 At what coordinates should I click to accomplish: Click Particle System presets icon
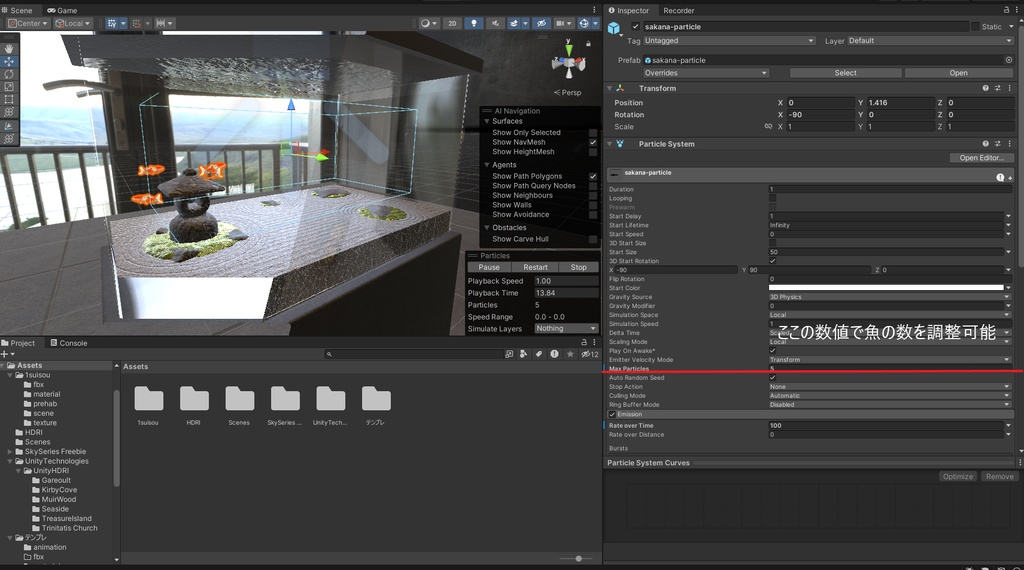[x=998, y=144]
